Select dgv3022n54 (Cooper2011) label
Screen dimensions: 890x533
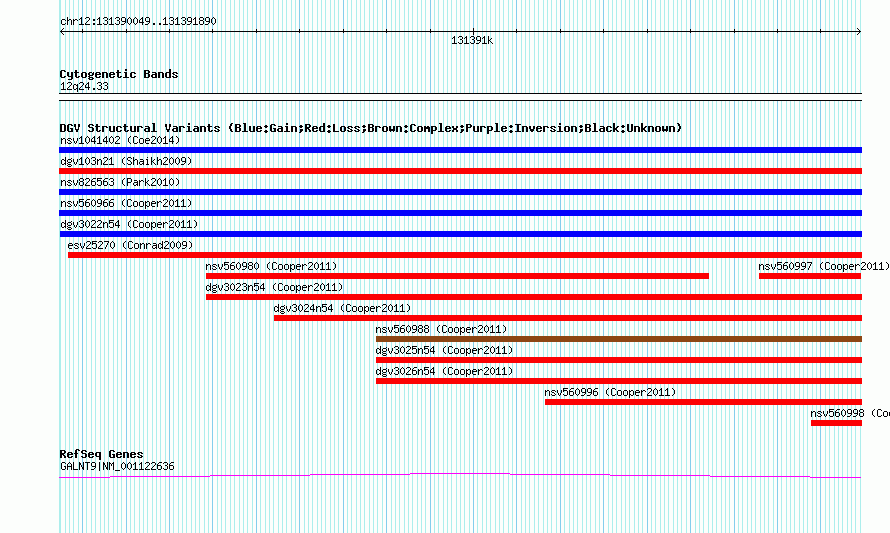[129, 224]
